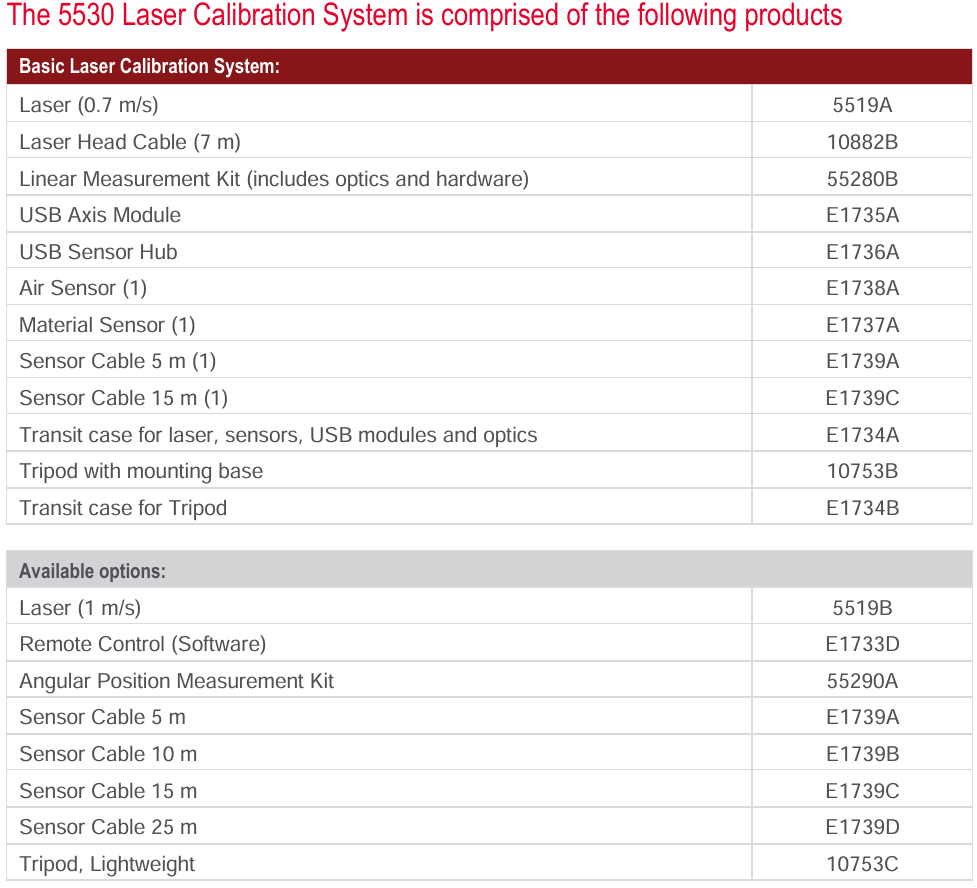Select the Laser (1 m/s) option
The height and width of the screenshot is (888, 977).
80,608
